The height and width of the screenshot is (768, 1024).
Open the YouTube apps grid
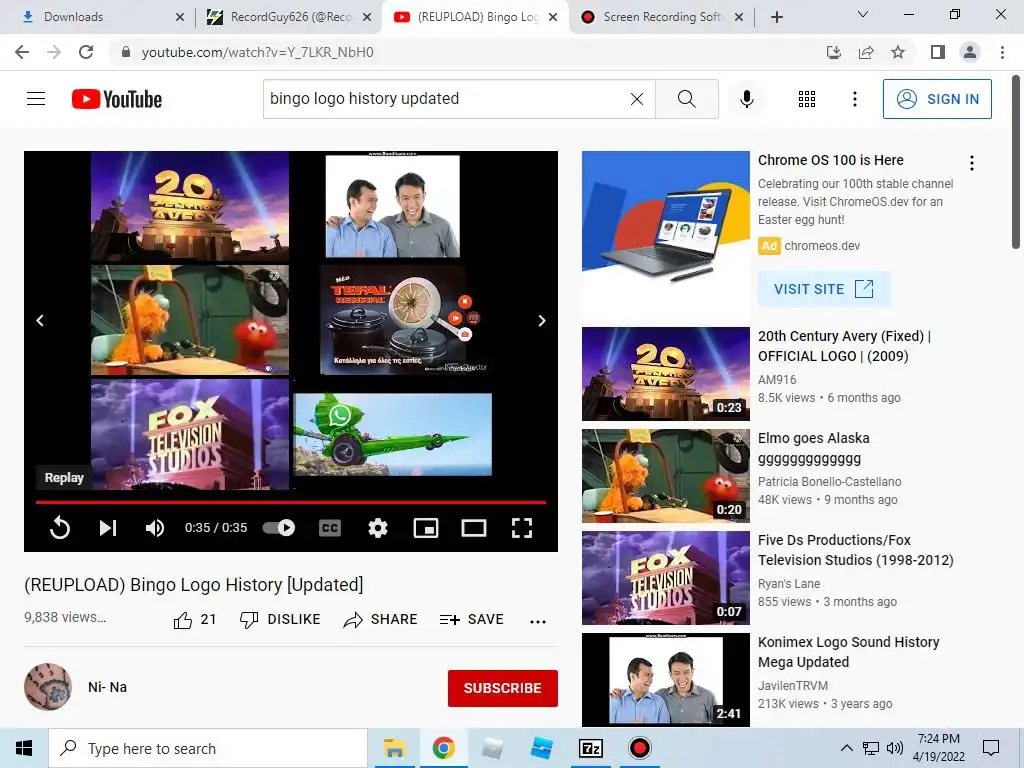click(807, 99)
